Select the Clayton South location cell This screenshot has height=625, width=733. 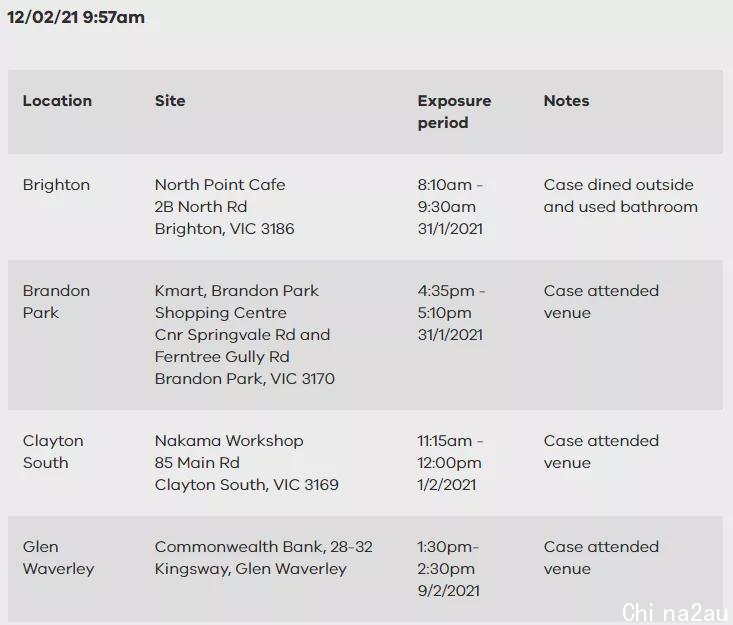tap(53, 452)
